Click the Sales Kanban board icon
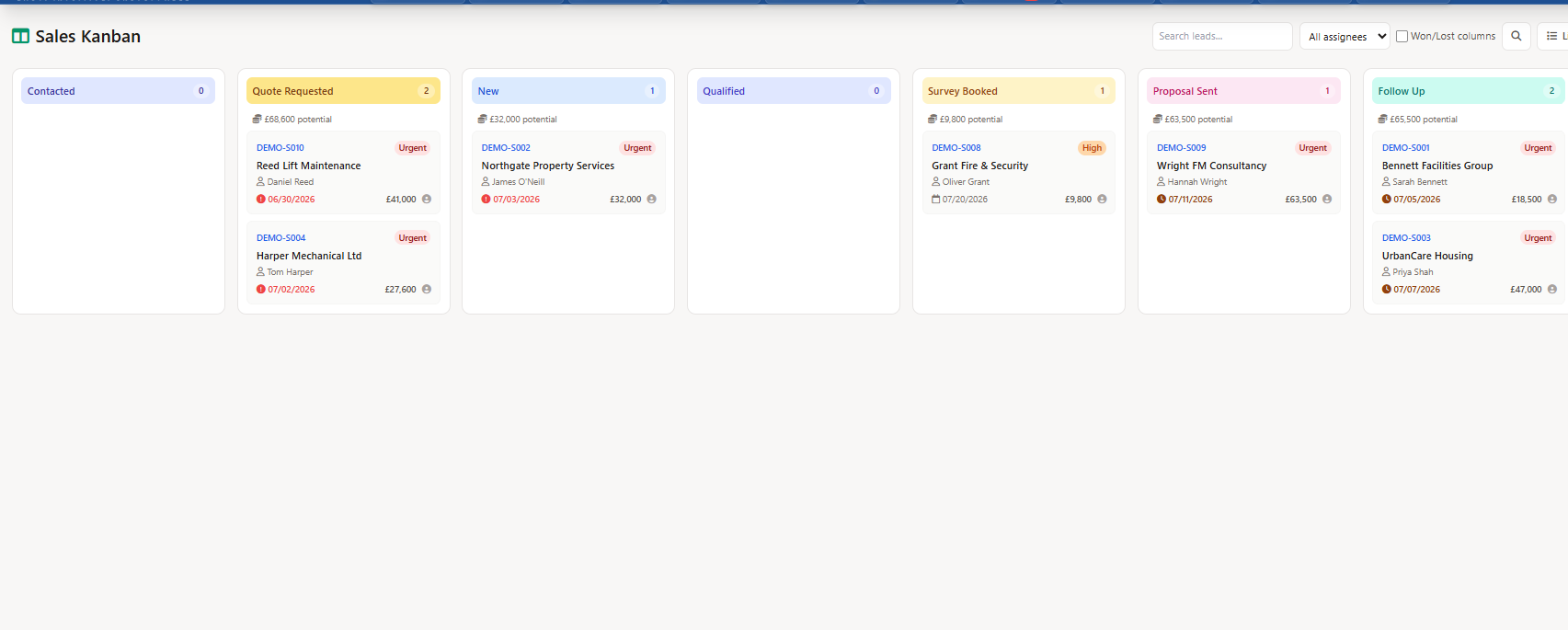1568x630 pixels. tap(20, 36)
